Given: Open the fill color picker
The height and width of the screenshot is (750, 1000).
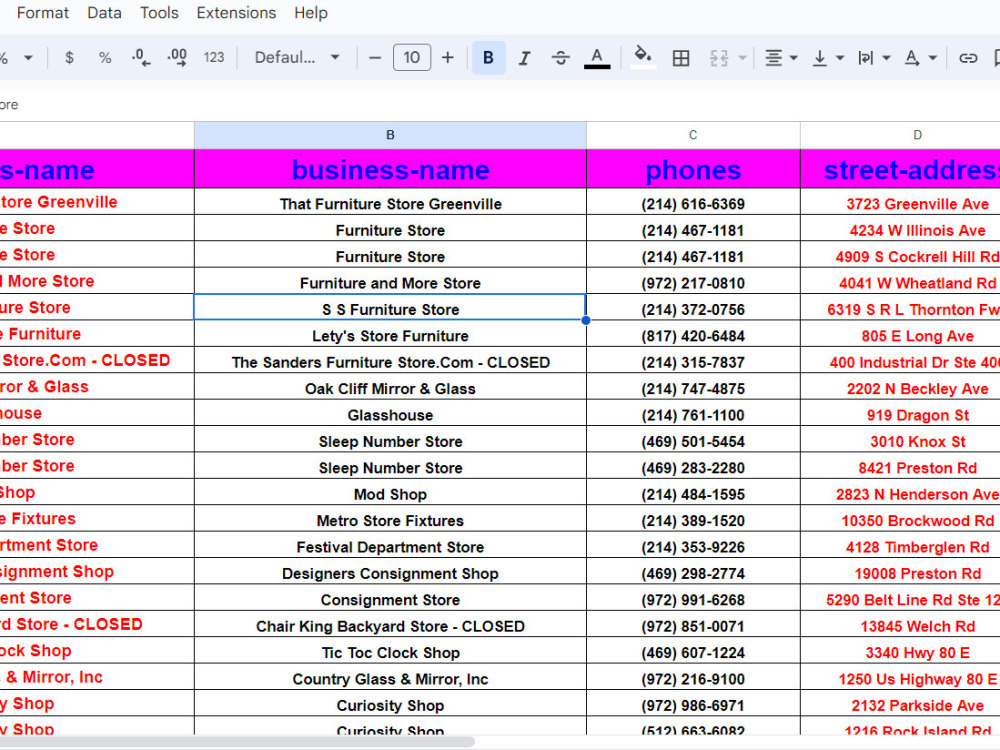Looking at the screenshot, I should tap(643, 58).
